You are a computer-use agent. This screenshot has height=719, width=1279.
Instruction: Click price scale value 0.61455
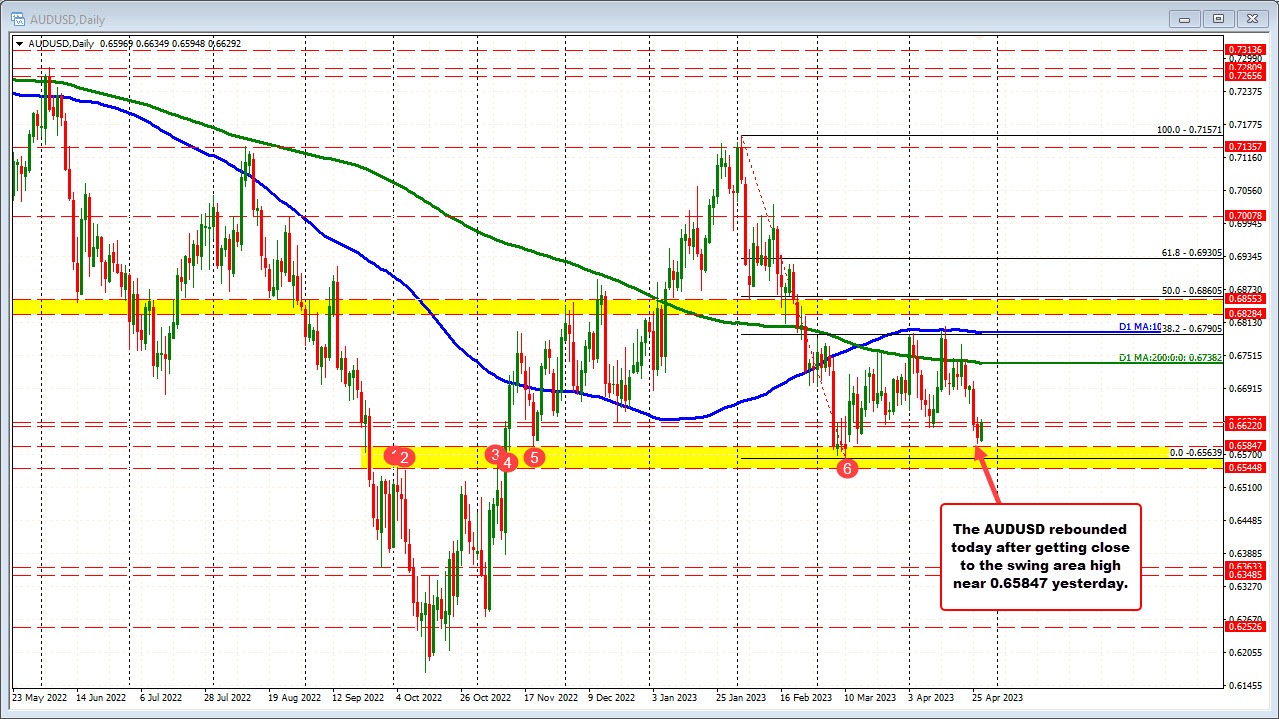click(1245, 685)
